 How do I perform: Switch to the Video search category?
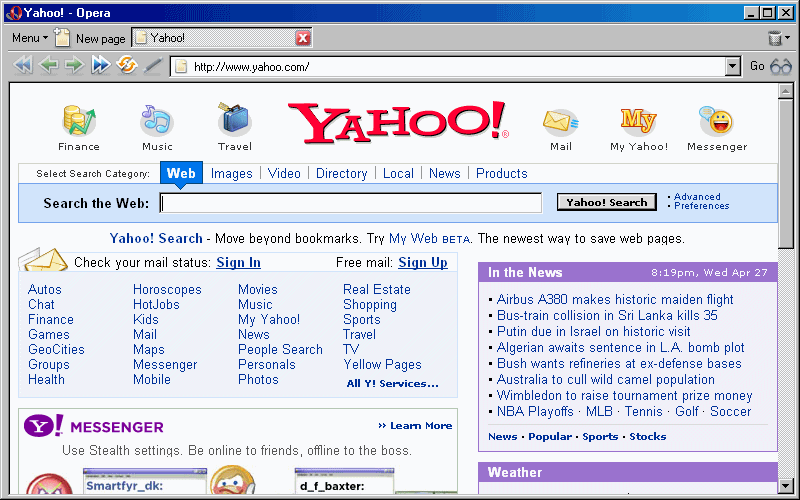pos(284,173)
